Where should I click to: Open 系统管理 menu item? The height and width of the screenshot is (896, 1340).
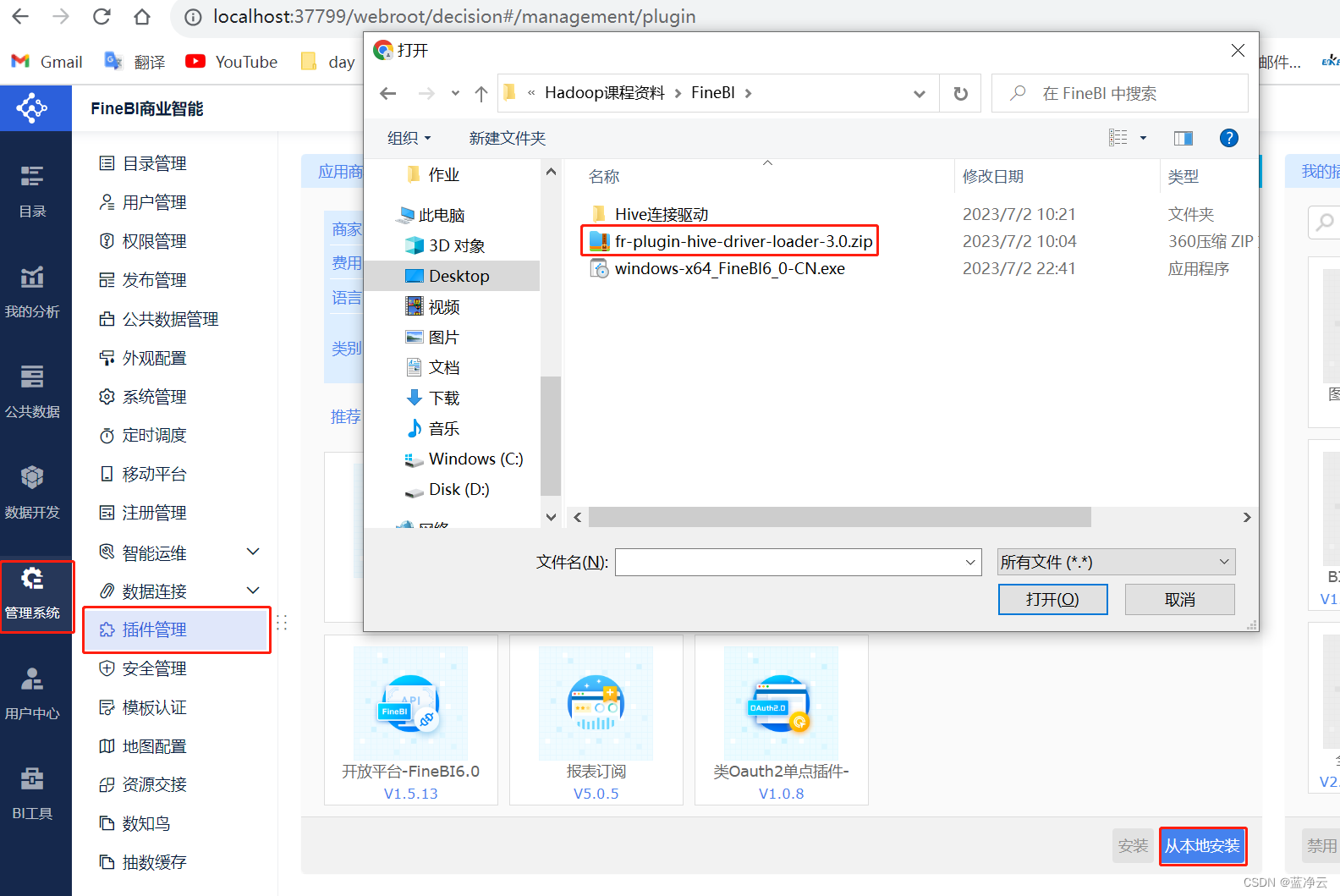pos(142,397)
